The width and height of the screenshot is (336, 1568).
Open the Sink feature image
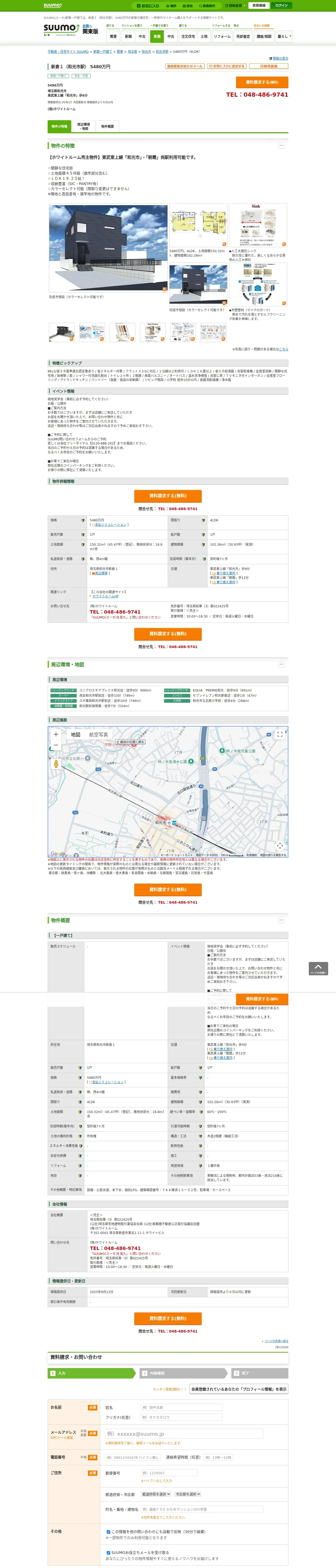pyautogui.click(x=258, y=226)
